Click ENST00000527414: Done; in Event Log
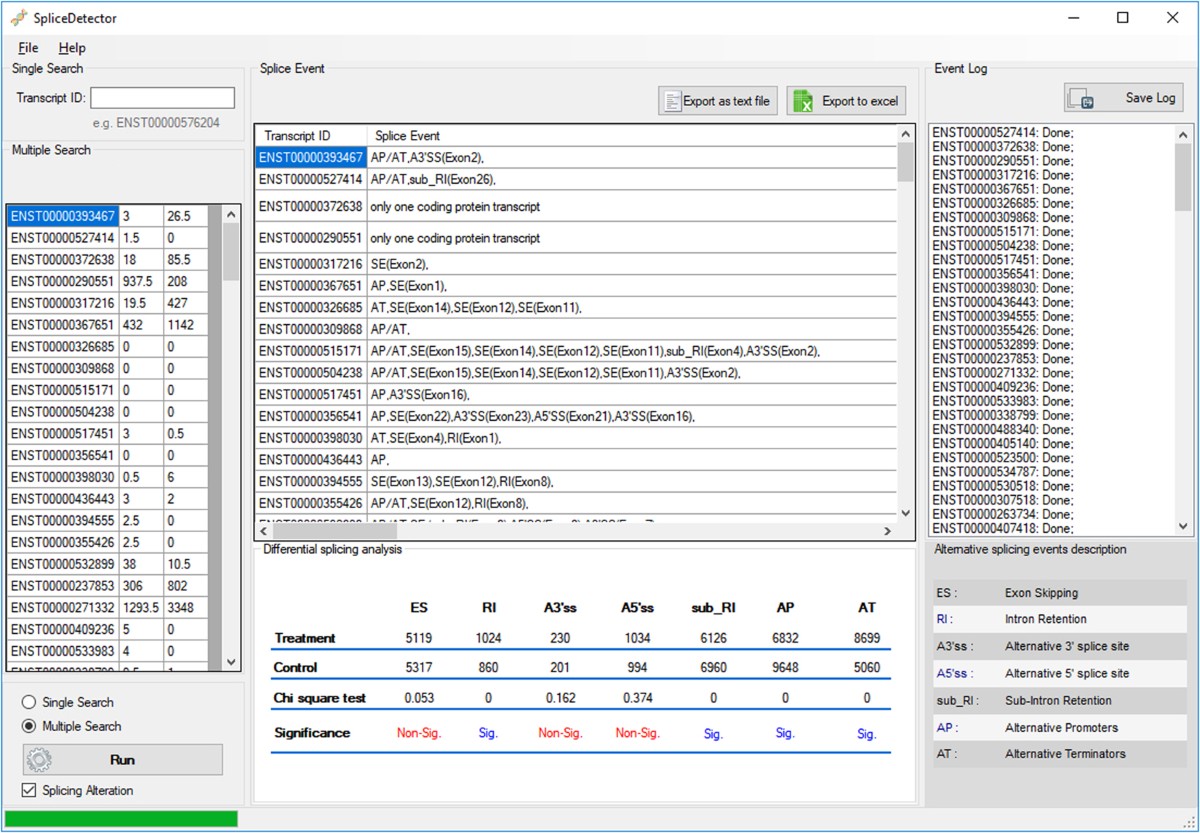 tap(1003, 132)
